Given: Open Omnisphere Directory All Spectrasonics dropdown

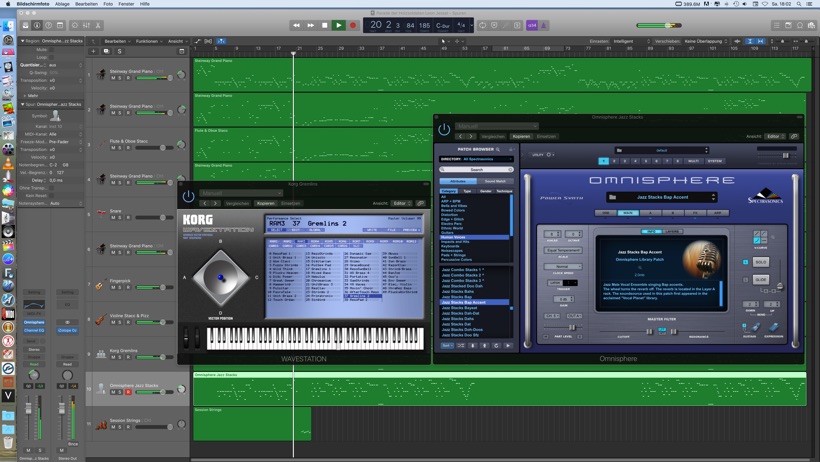Looking at the screenshot, I should [476, 159].
